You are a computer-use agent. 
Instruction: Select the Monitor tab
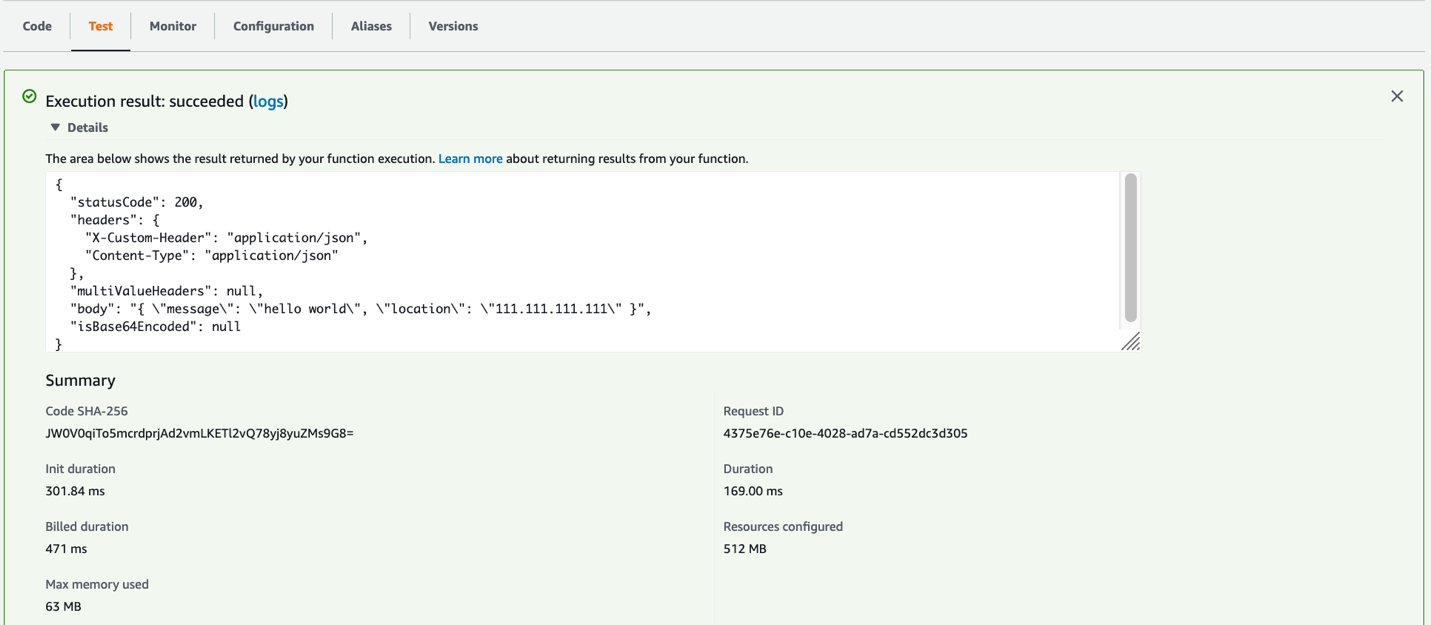172,26
